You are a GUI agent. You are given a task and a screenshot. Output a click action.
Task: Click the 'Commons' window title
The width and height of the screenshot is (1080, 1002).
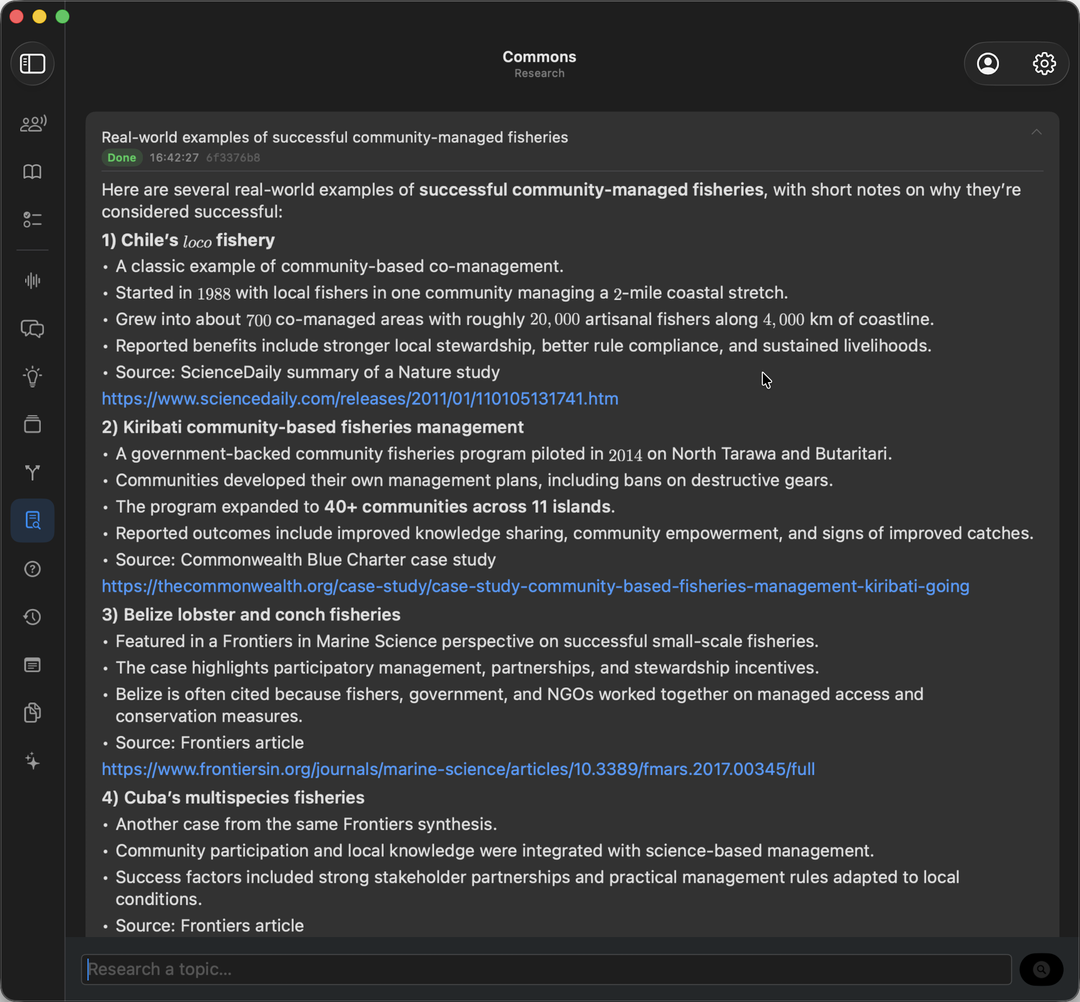(539, 57)
